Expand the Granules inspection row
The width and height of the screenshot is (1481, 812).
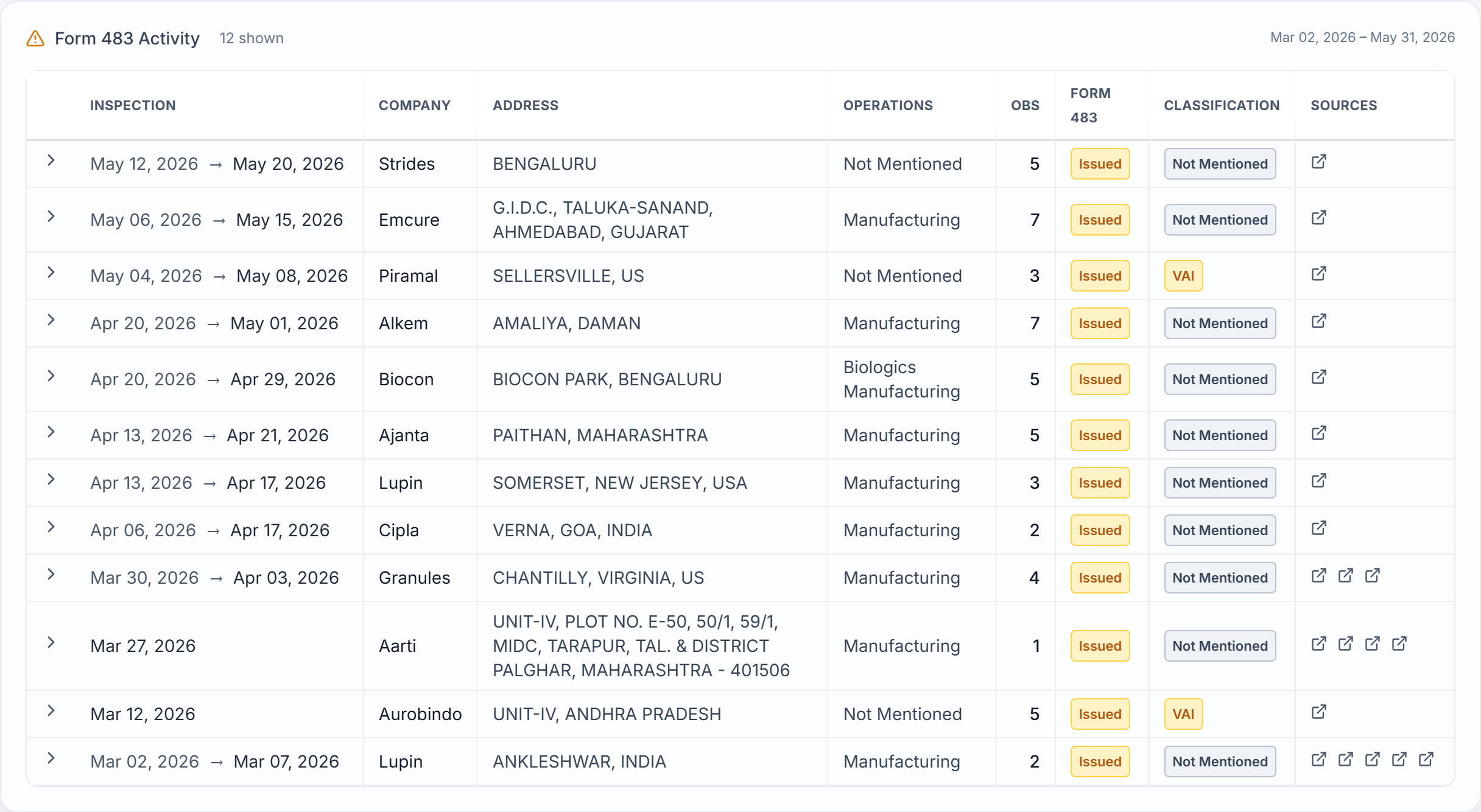[x=51, y=575]
